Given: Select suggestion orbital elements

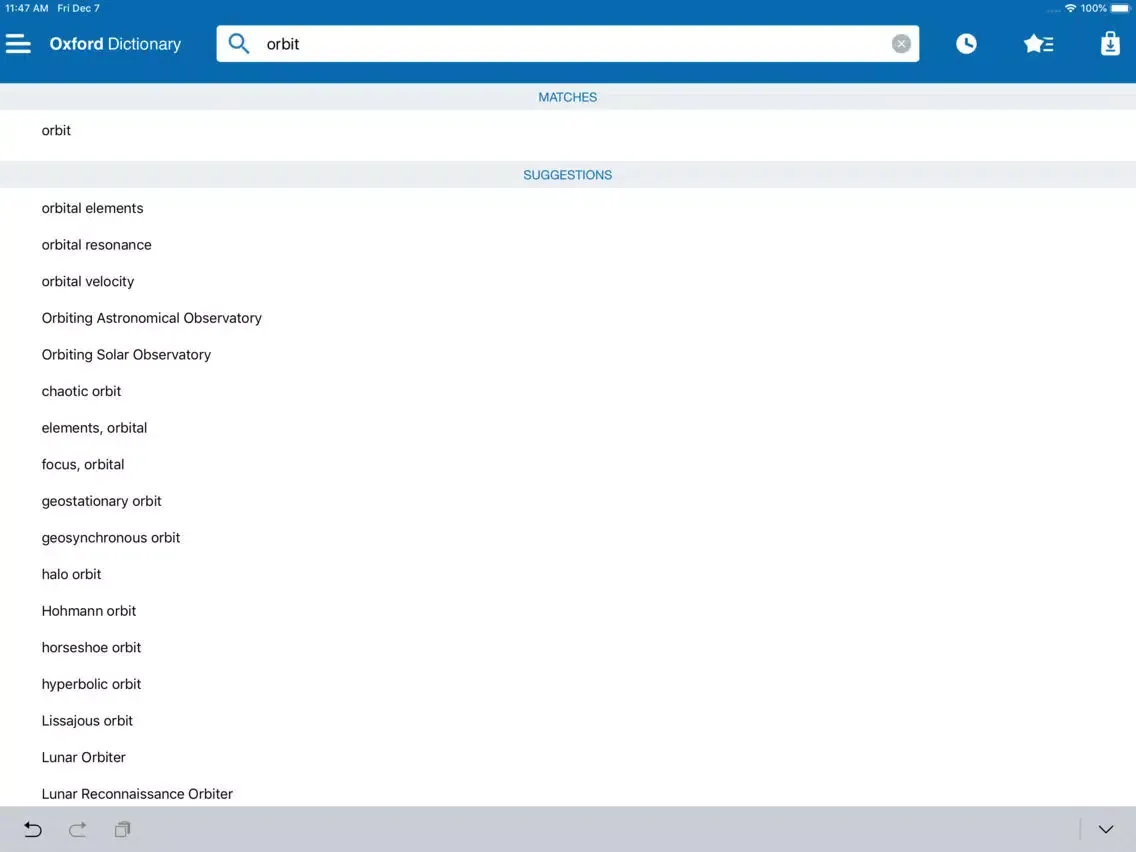Looking at the screenshot, I should pyautogui.click(x=92, y=208).
